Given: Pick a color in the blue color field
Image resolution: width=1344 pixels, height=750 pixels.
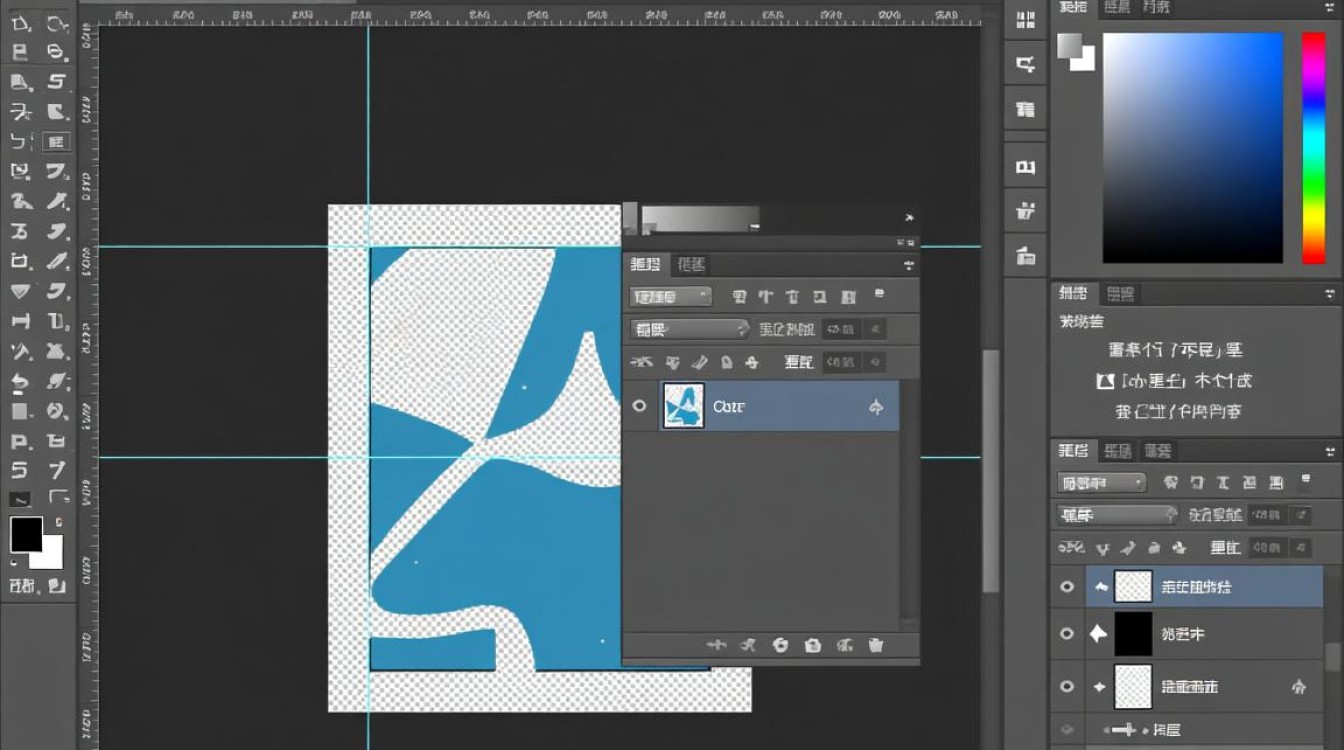Looking at the screenshot, I should coord(1192,148).
